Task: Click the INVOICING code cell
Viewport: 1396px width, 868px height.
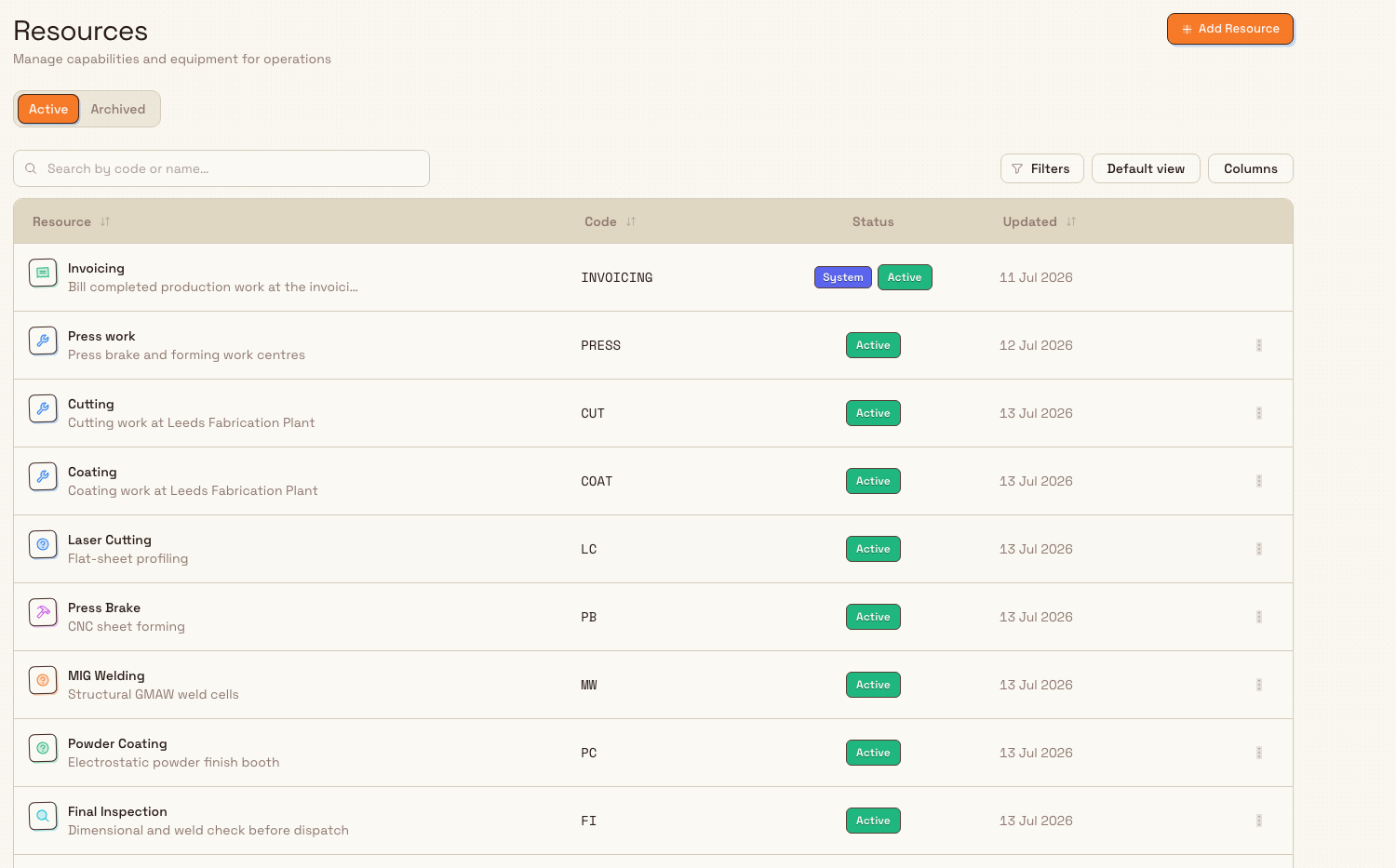Action: coord(617,277)
